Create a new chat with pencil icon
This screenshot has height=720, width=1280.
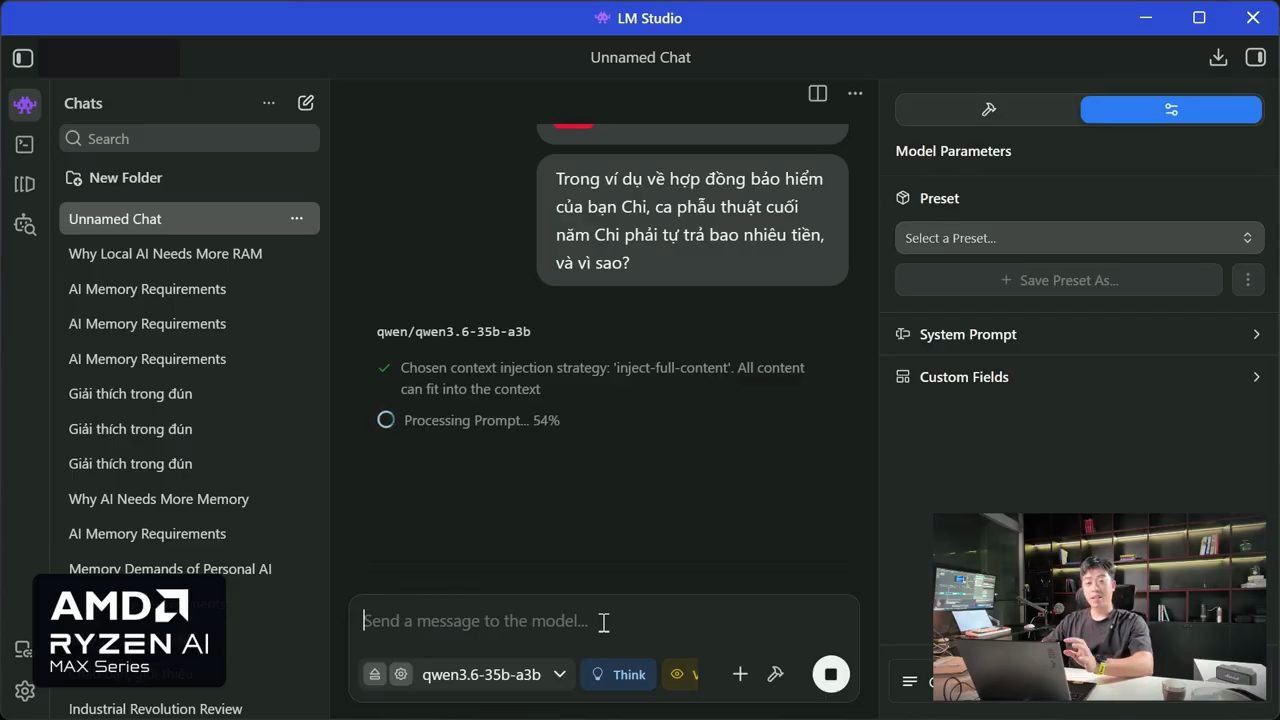coord(306,103)
